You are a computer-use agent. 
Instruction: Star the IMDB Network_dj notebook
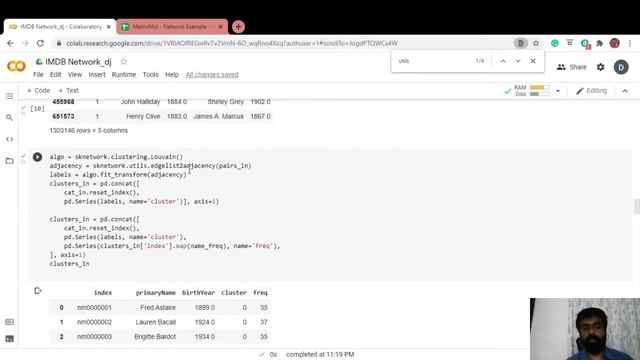(x=124, y=62)
